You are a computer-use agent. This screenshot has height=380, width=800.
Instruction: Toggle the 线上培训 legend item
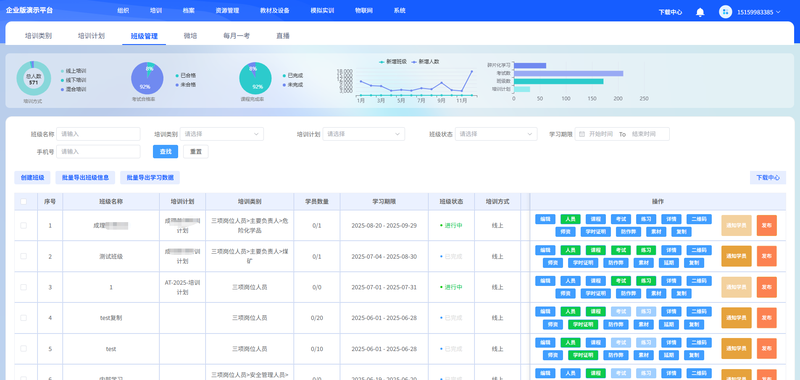[x=73, y=71]
